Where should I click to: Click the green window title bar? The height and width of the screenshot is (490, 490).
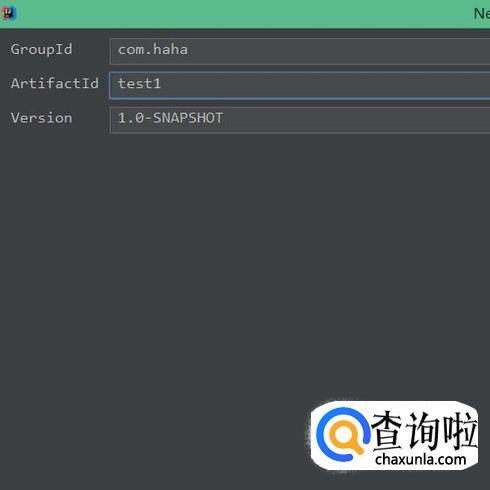(245, 14)
